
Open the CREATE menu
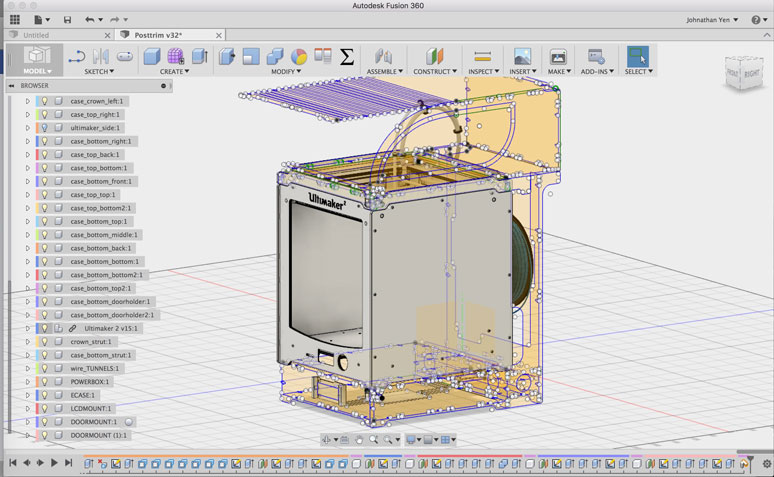coord(174,72)
